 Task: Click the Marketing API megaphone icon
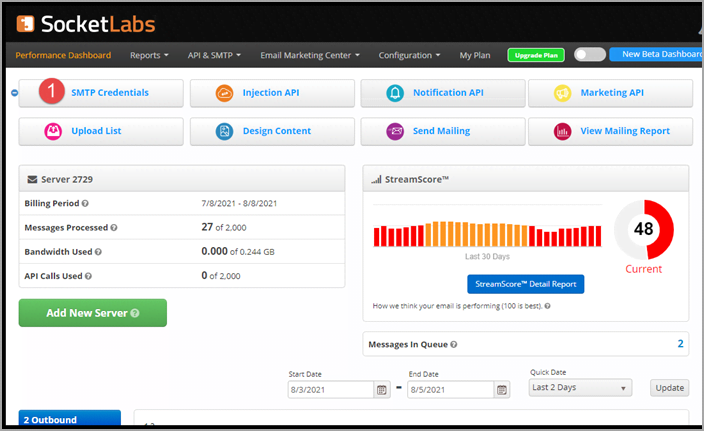tap(563, 93)
